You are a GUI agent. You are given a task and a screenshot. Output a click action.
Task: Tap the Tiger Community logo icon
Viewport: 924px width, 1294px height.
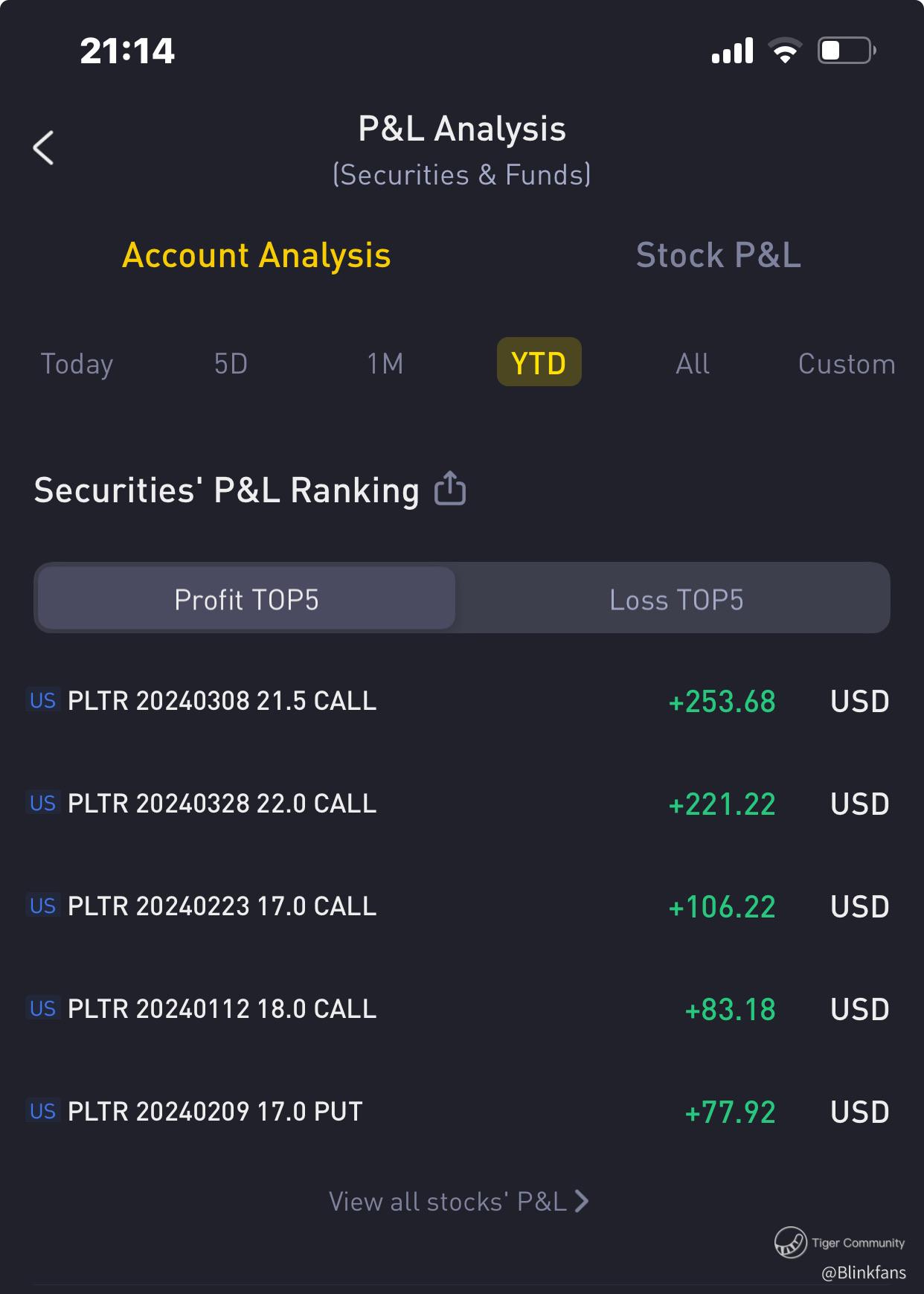[790, 1243]
